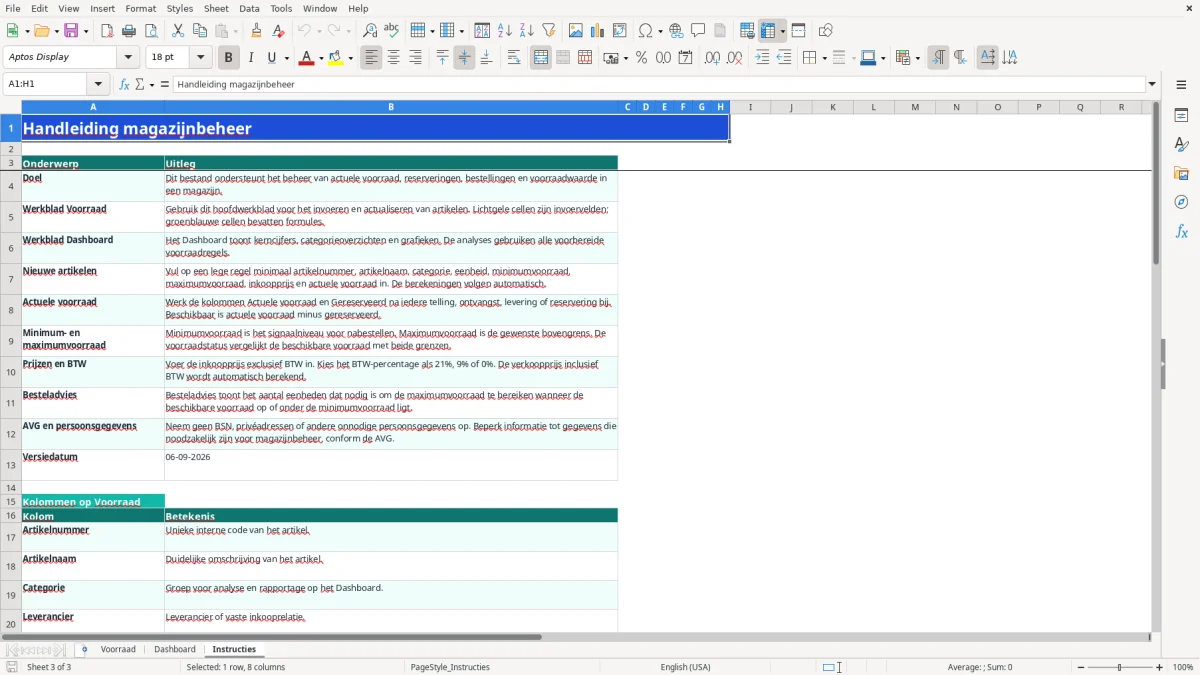
Task: Open sidebar Properties panel icon
Action: tap(1181, 116)
